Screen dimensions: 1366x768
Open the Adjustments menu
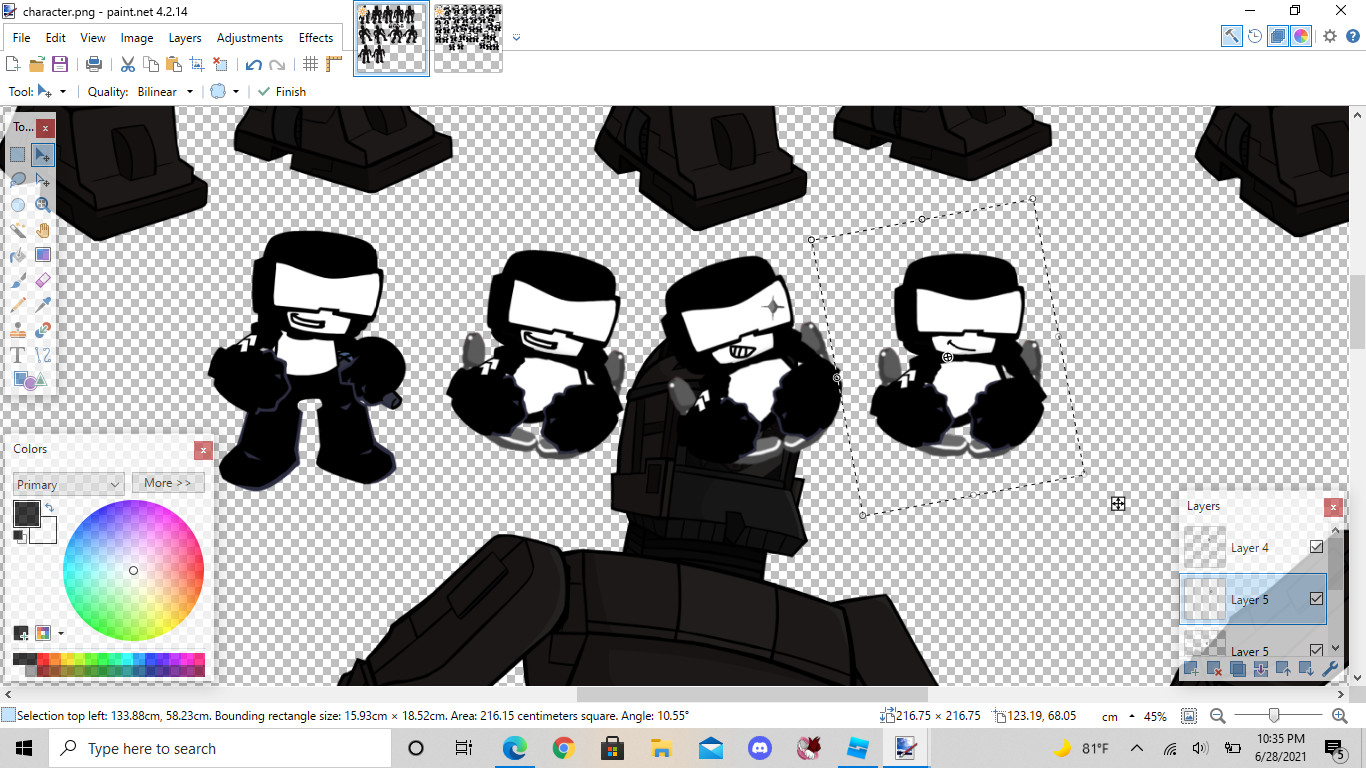point(249,38)
